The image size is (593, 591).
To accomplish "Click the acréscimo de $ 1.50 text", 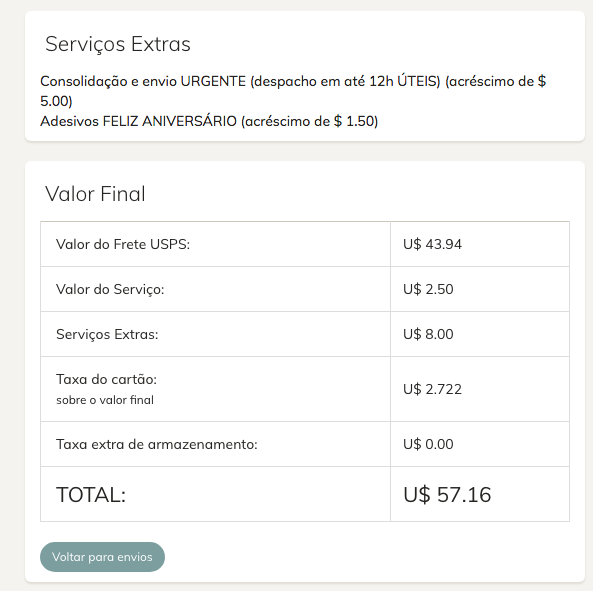I will click(x=310, y=121).
